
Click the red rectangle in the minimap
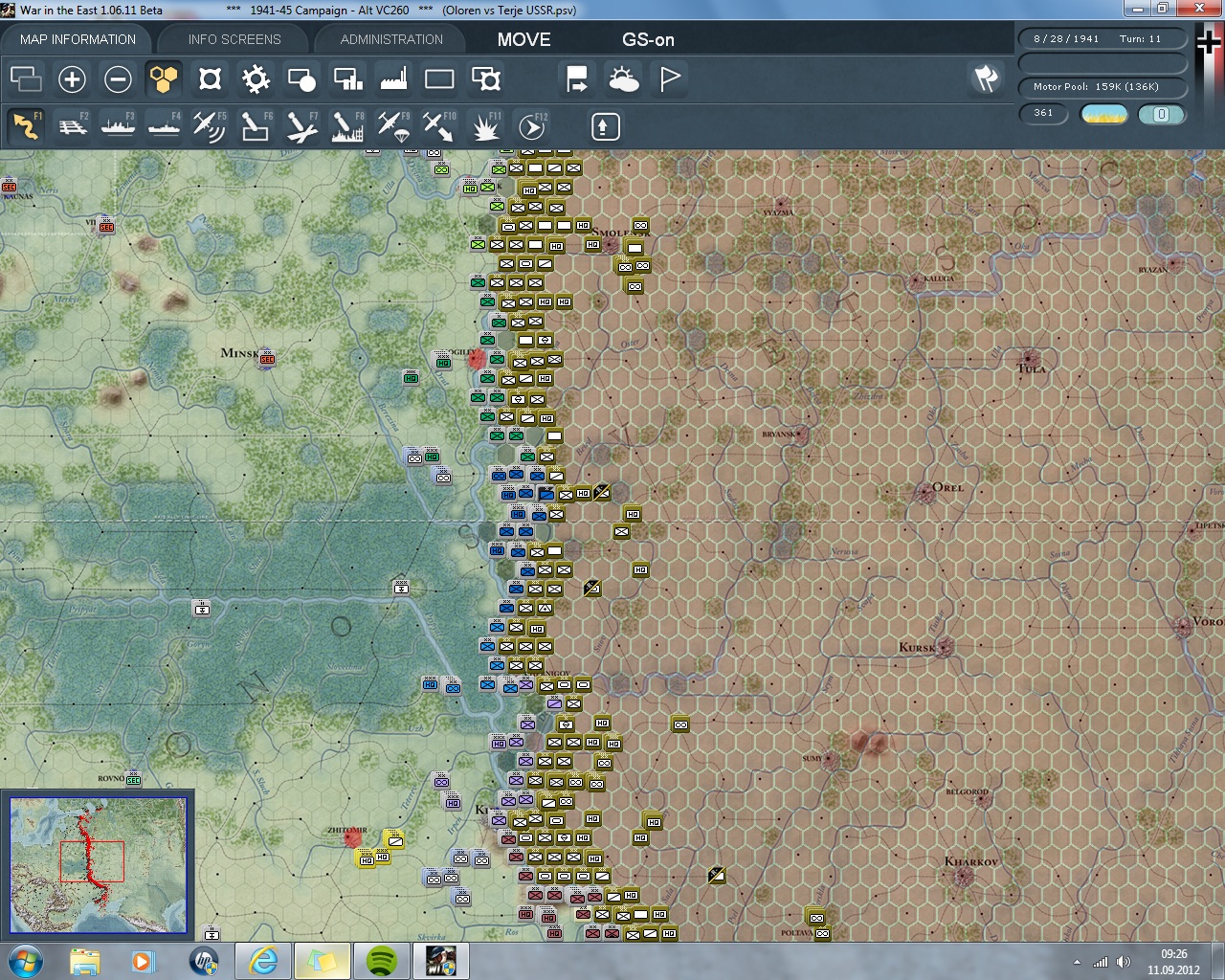click(x=92, y=861)
